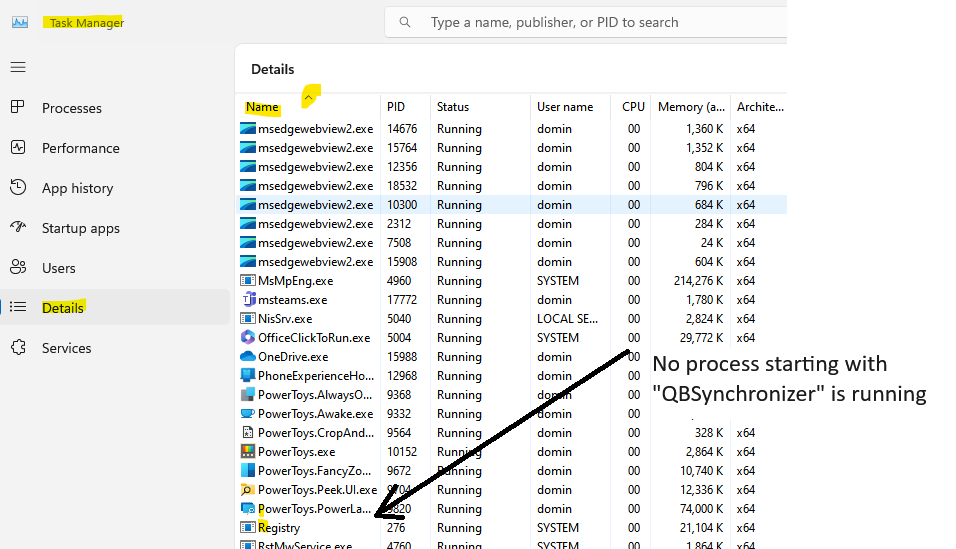
Task: Click the Startup apps gauge icon
Action: tap(18, 228)
